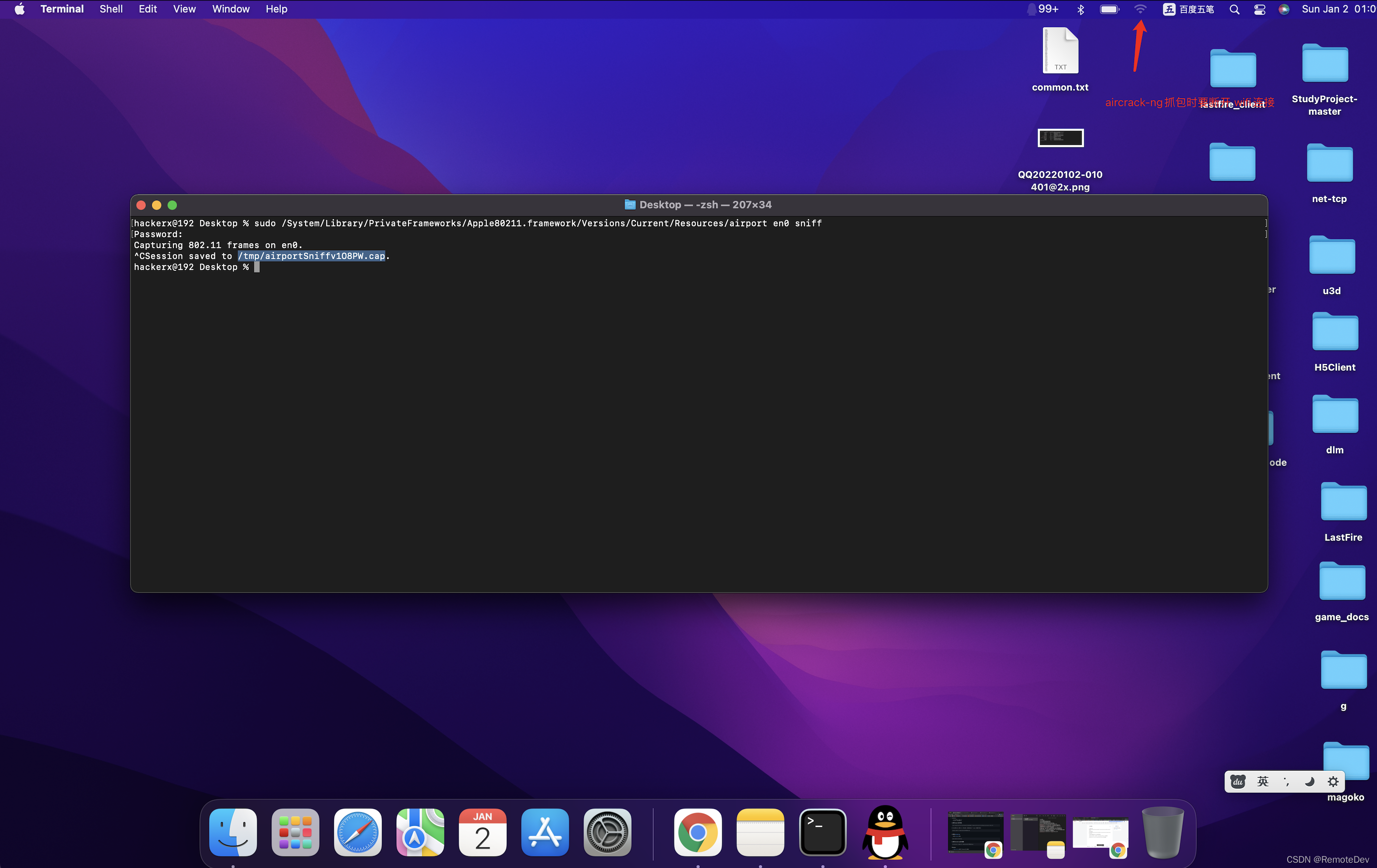The width and height of the screenshot is (1377, 868).
Task: Open Spotlight search magnifier
Action: coord(1234,9)
